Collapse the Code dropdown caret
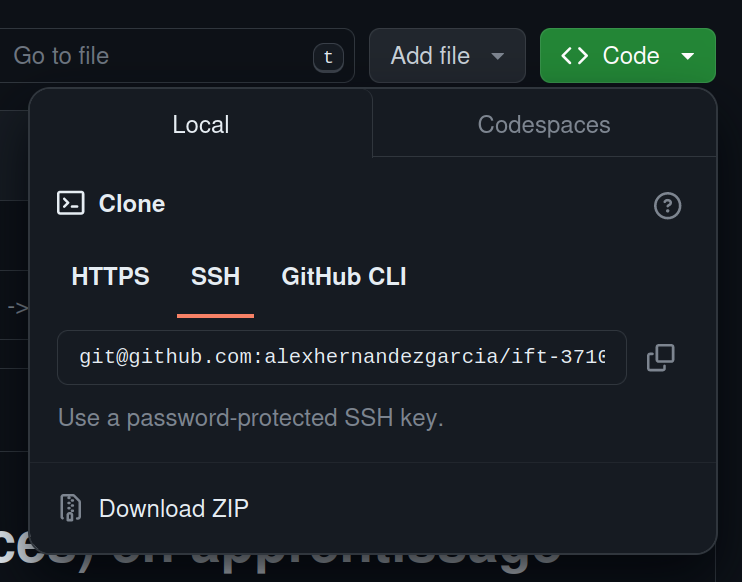The height and width of the screenshot is (582, 742). pos(688,56)
